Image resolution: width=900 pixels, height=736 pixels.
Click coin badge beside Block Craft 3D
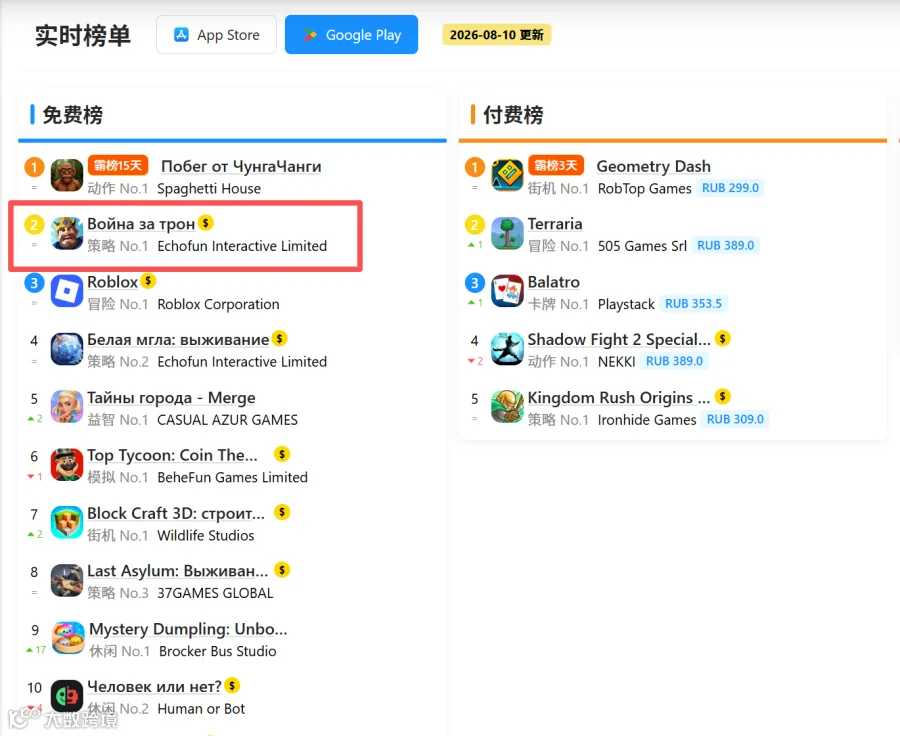pos(282,512)
